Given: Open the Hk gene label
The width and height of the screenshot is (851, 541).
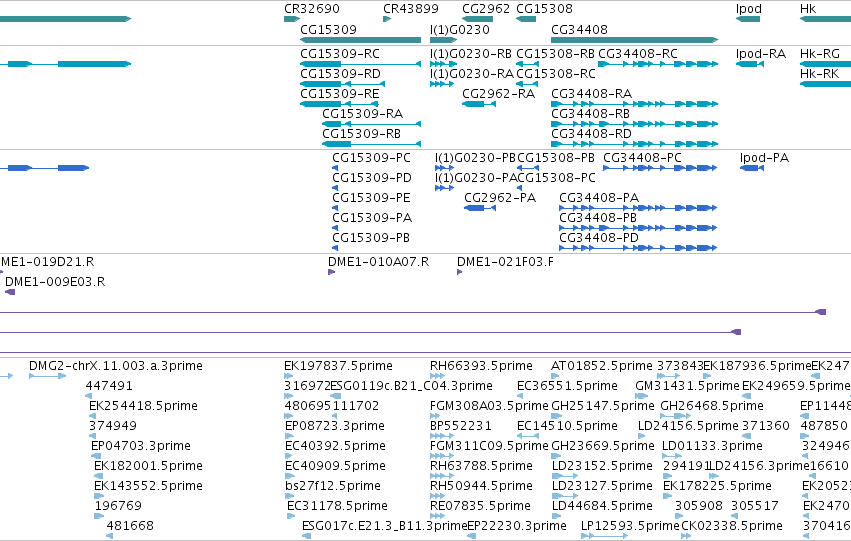Looking at the screenshot, I should click(808, 9).
